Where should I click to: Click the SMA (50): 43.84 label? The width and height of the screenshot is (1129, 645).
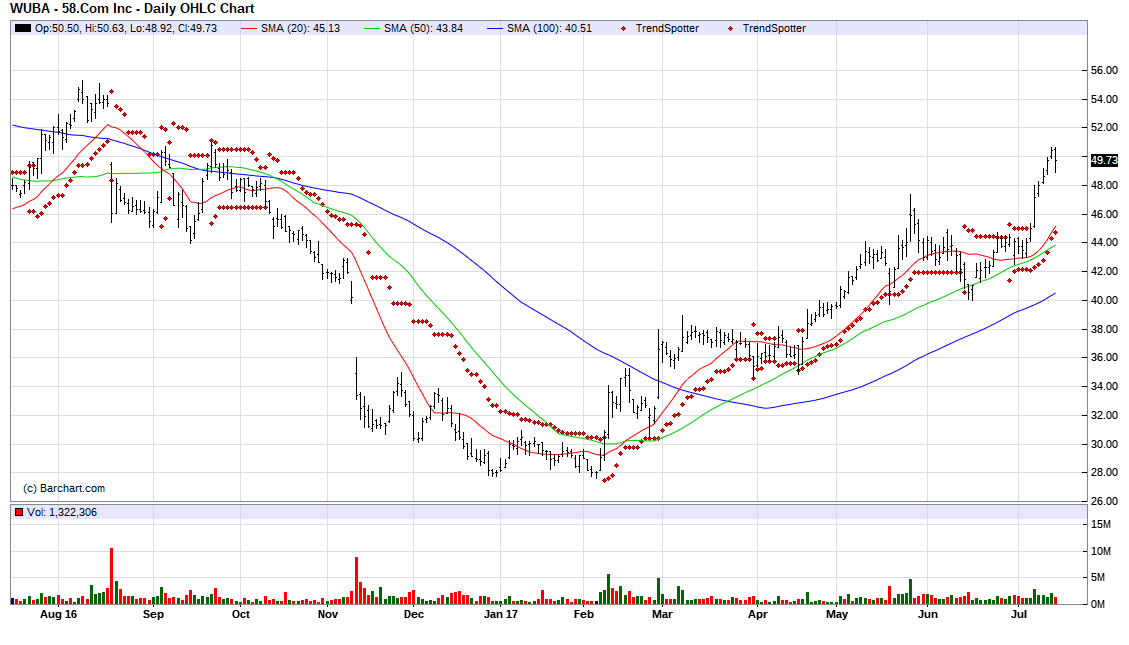click(x=423, y=29)
